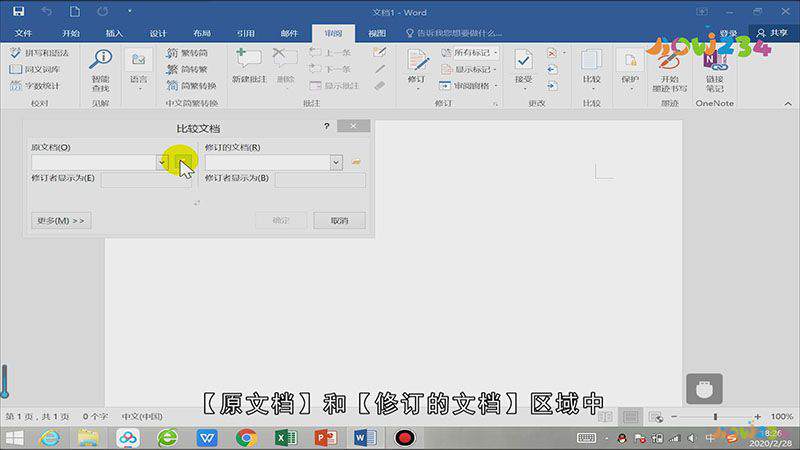Open the 比较 compare dropdown in the ribbon
800x450 pixels.
(x=592, y=70)
